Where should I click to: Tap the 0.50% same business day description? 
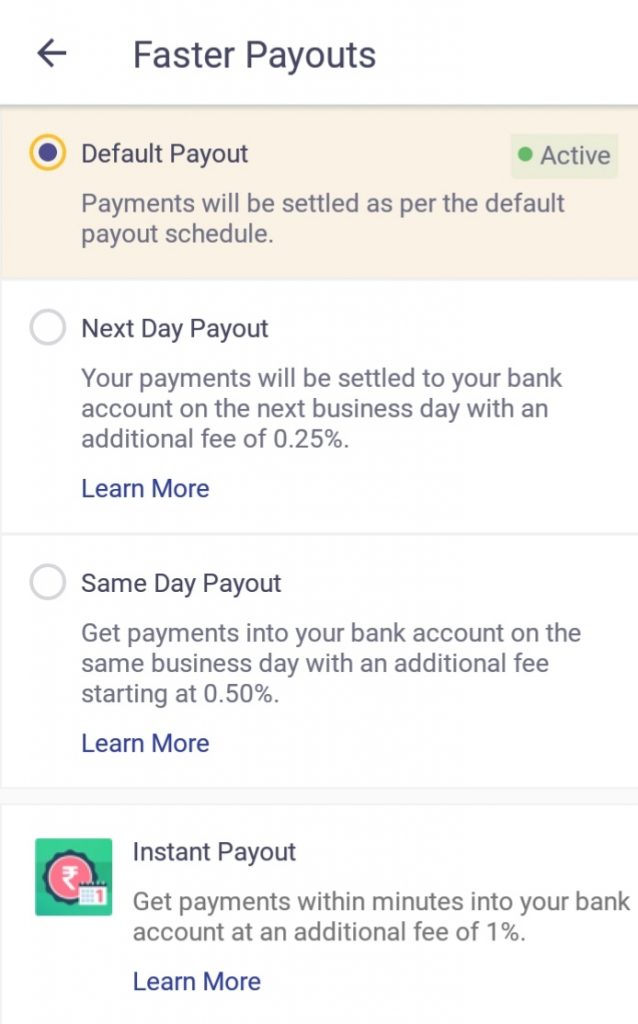pyautogui.click(x=330, y=663)
